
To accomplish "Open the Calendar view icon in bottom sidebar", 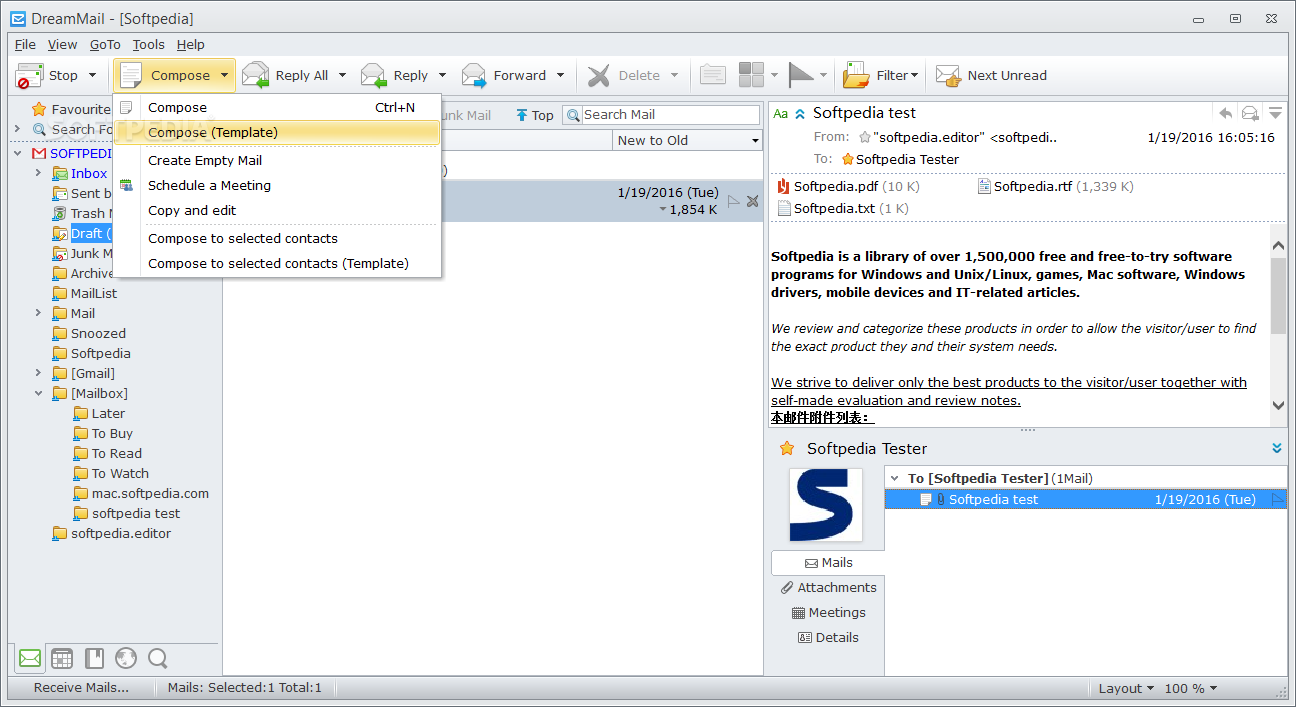I will click(62, 658).
